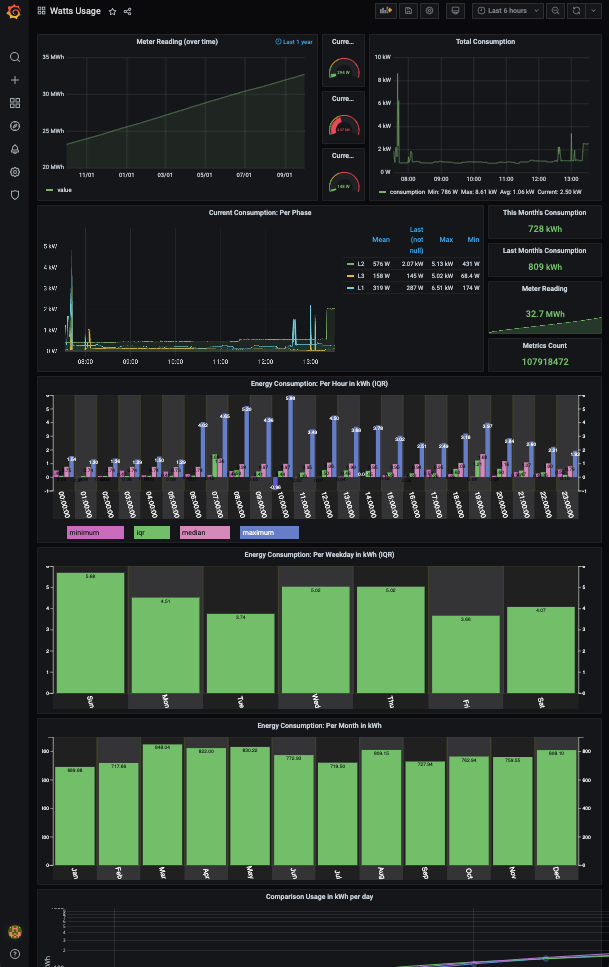Open the Alerting bell icon
The image size is (609, 967).
coord(15,149)
